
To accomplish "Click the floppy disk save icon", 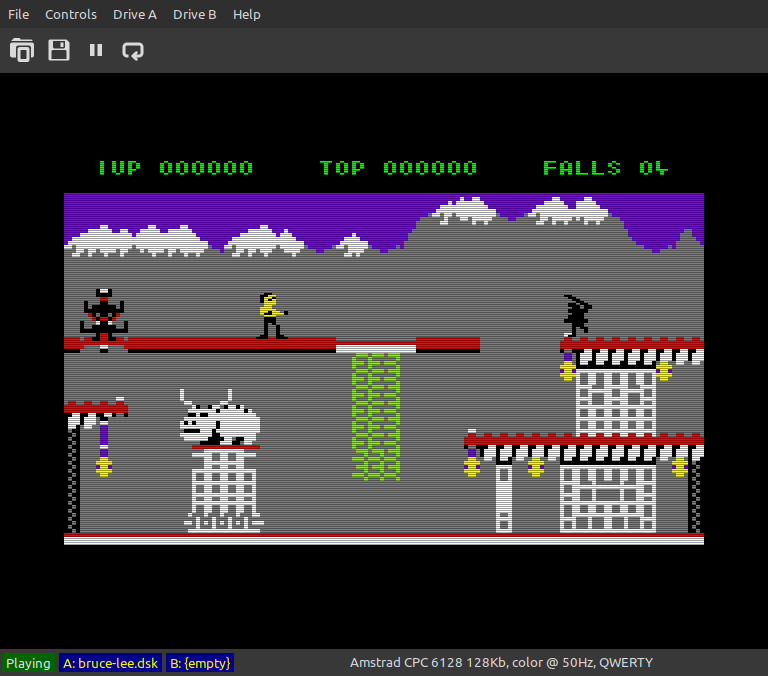I will (59, 50).
